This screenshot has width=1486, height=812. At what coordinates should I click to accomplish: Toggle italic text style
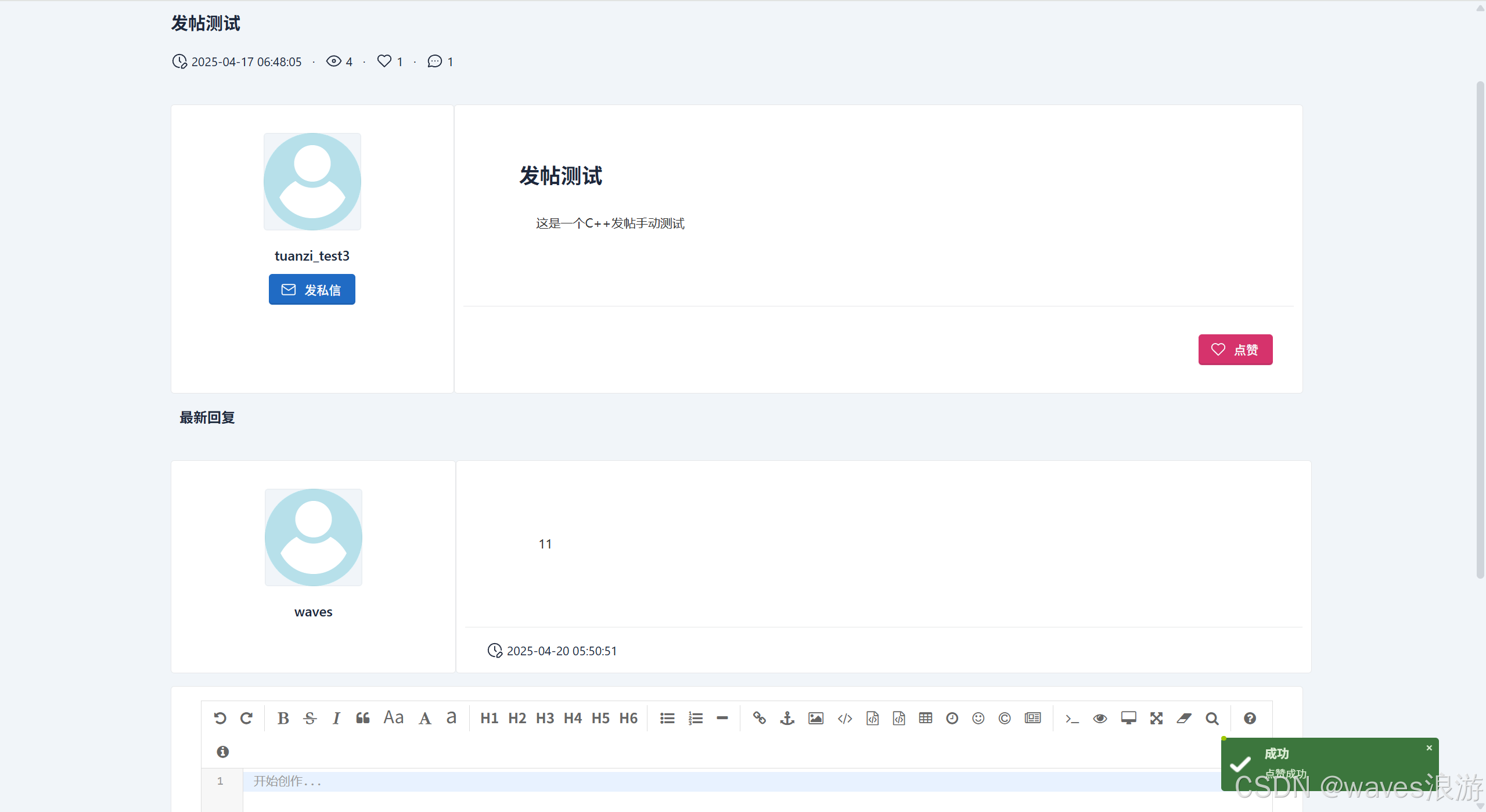[x=336, y=718]
